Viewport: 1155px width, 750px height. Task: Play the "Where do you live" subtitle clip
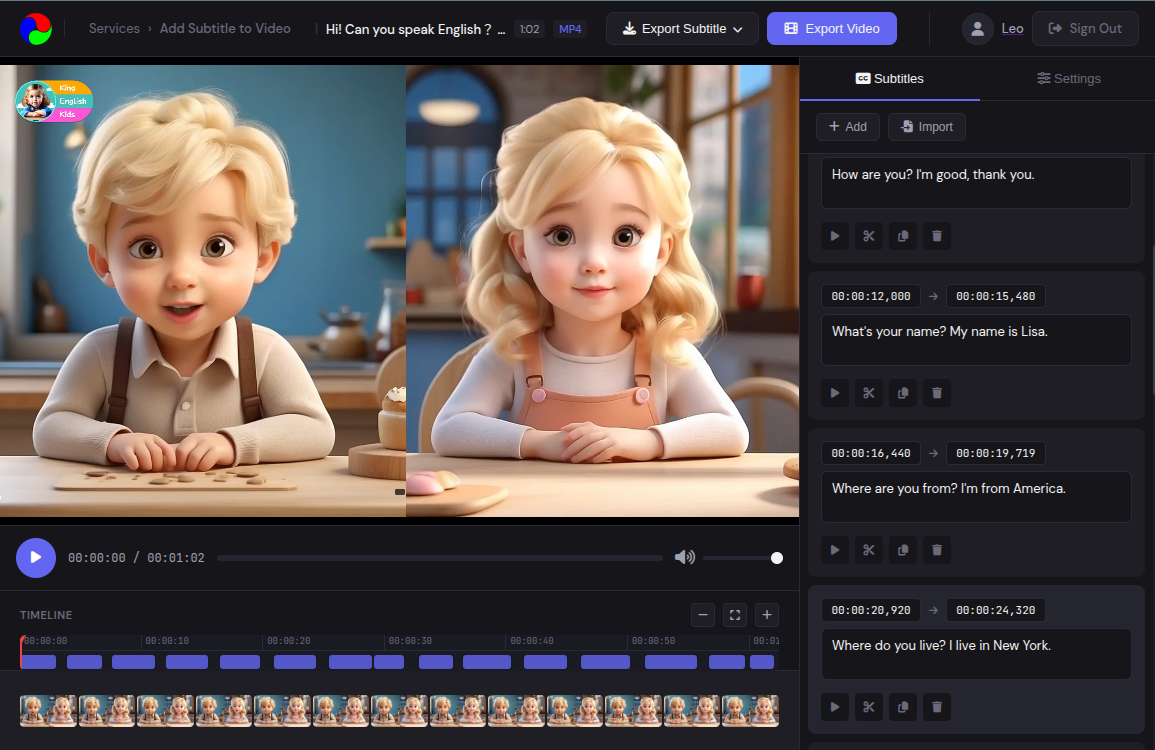point(834,706)
